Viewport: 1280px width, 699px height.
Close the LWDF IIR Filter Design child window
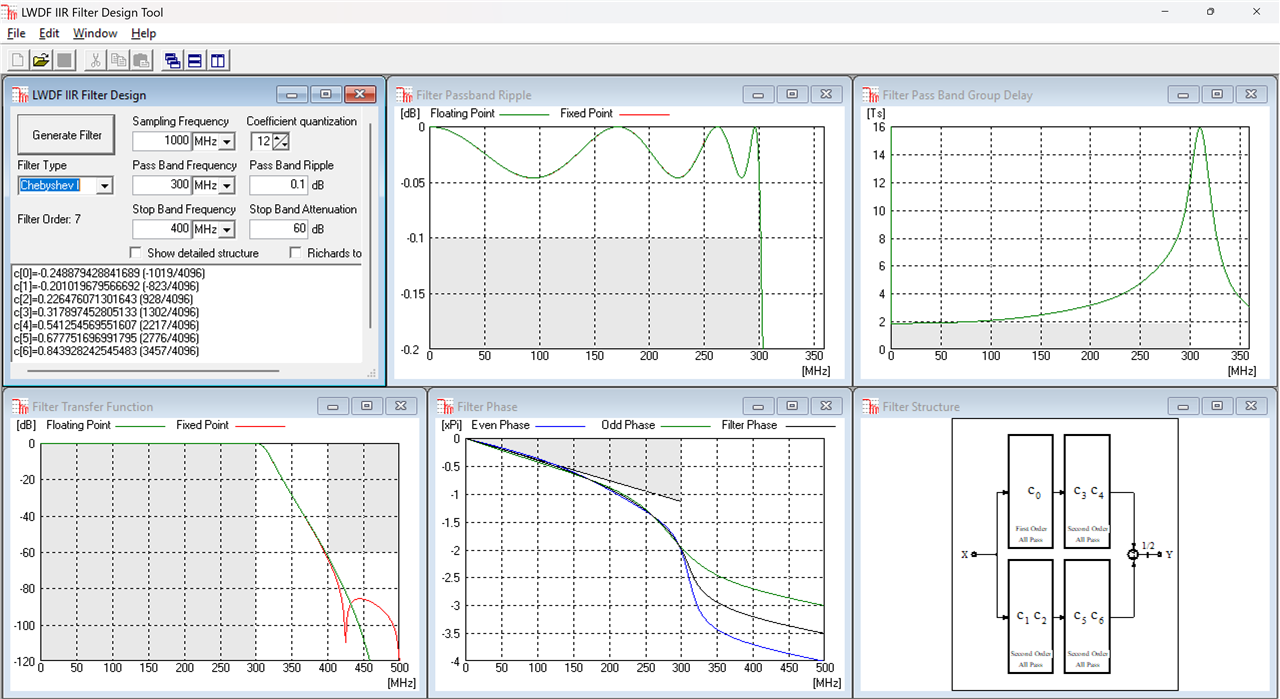pyautogui.click(x=359, y=94)
